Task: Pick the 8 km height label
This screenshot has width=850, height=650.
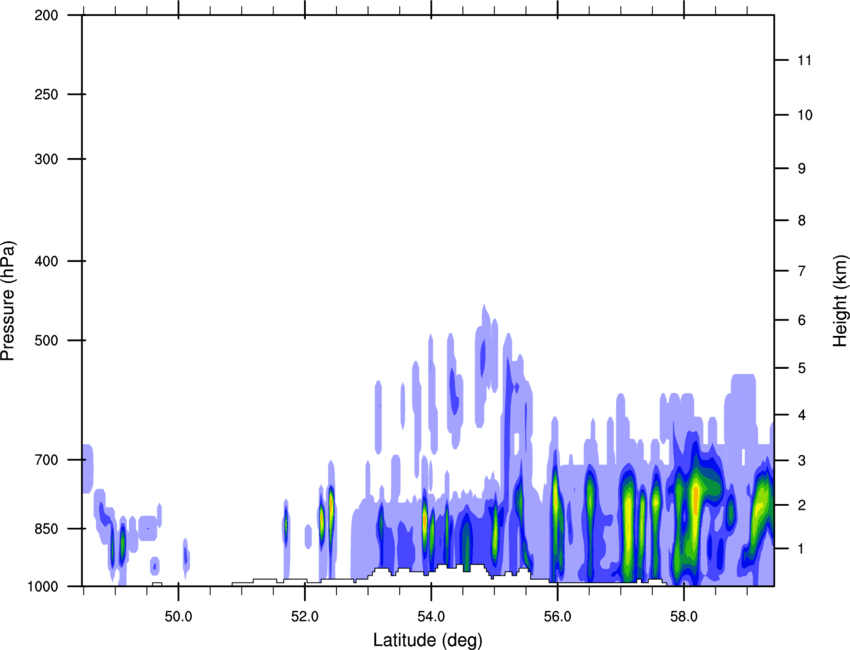Action: [x=801, y=220]
